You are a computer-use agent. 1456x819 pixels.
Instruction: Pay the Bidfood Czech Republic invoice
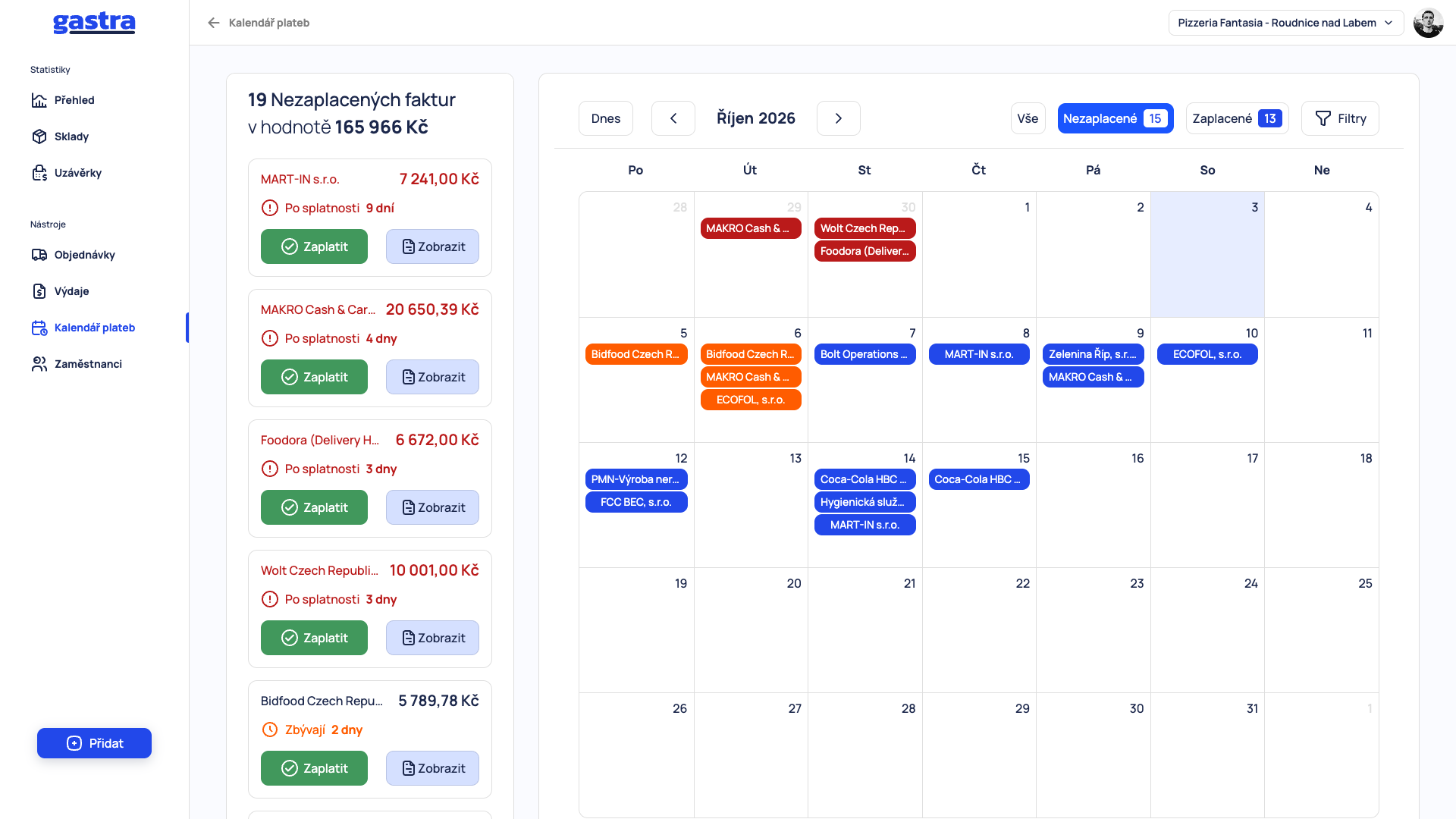tap(314, 768)
